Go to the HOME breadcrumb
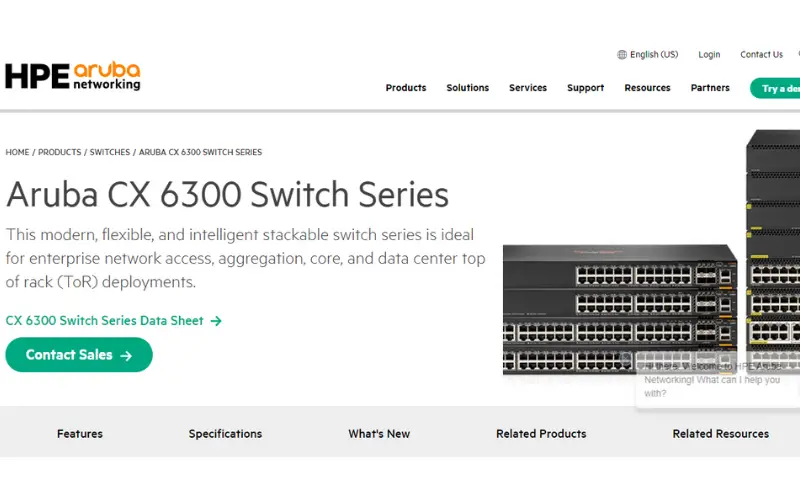The image size is (800, 500). pos(17,152)
